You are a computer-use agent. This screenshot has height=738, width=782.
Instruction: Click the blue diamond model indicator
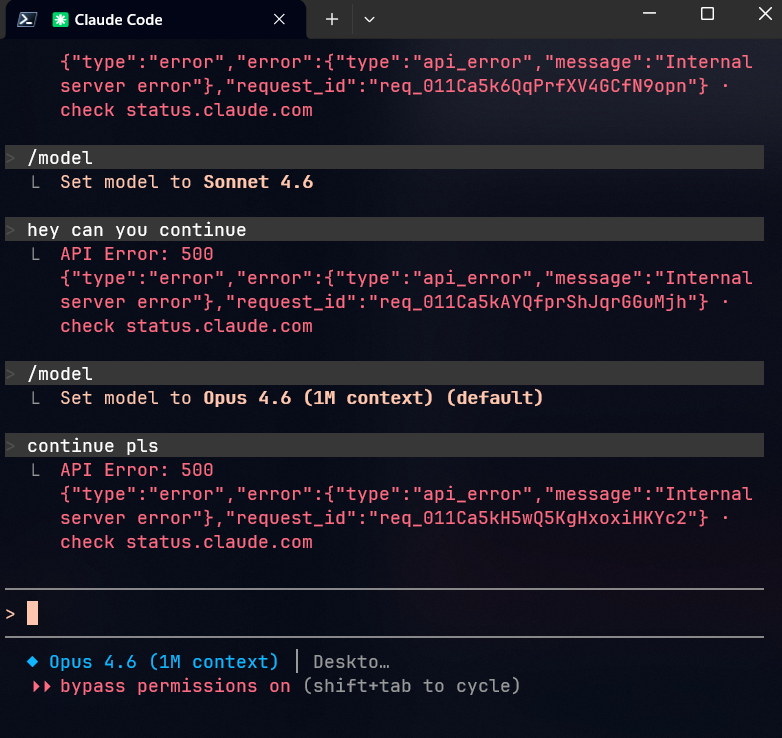point(32,662)
